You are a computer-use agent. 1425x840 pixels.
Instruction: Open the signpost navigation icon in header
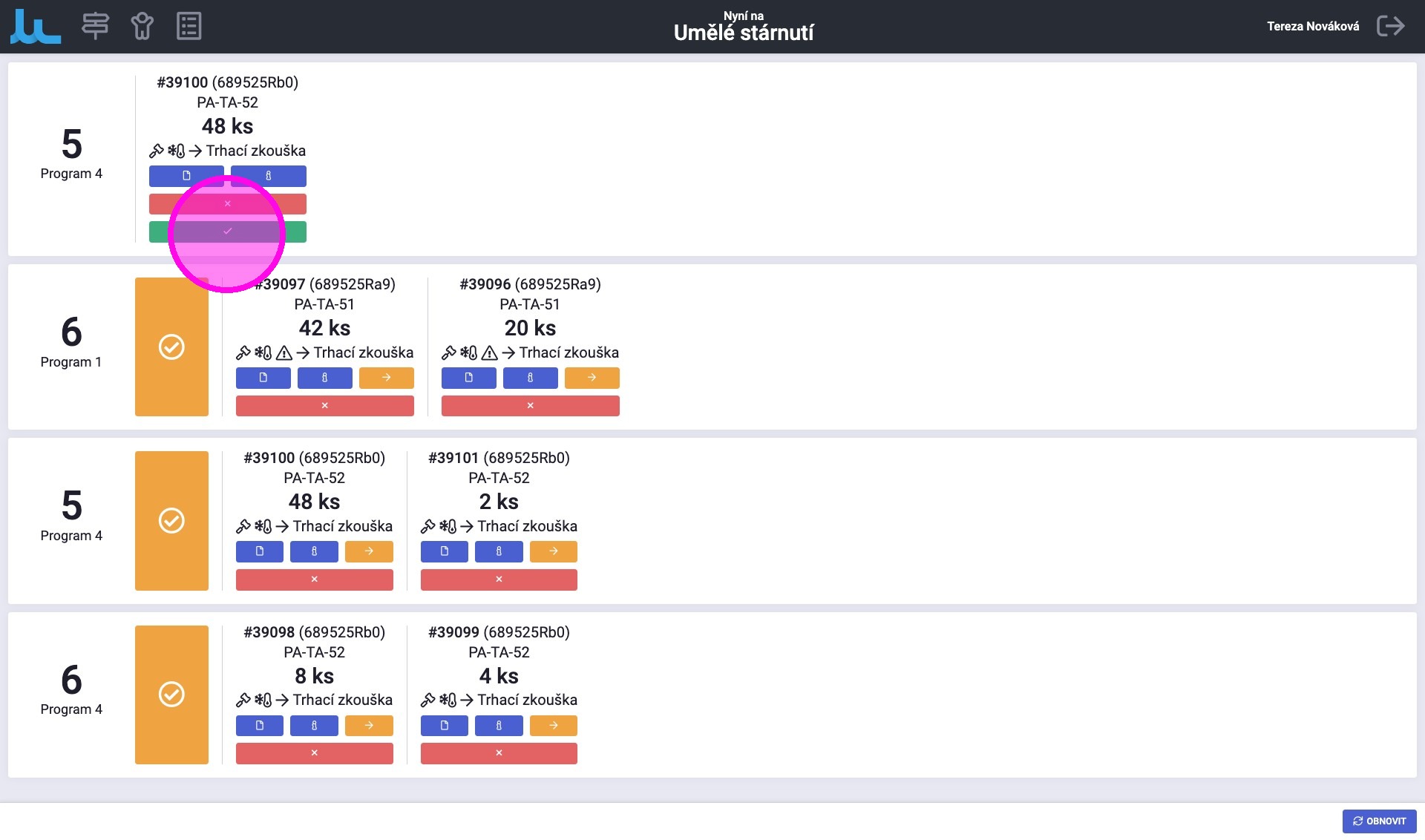95,26
